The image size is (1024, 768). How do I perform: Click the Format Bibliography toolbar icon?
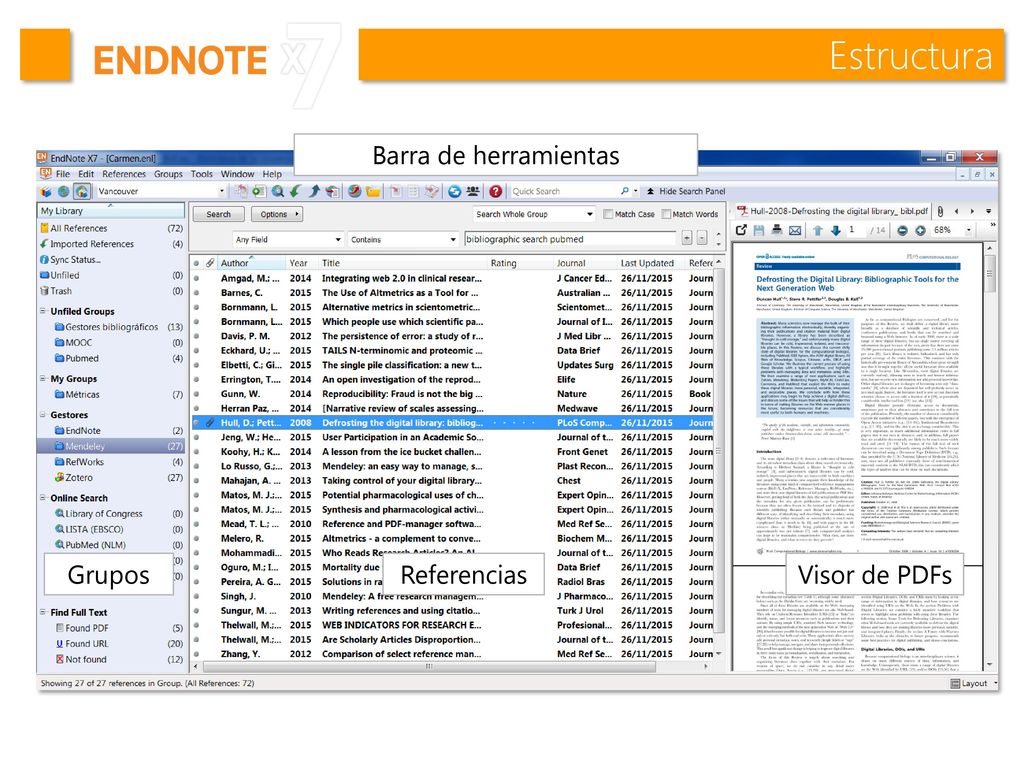pos(413,191)
